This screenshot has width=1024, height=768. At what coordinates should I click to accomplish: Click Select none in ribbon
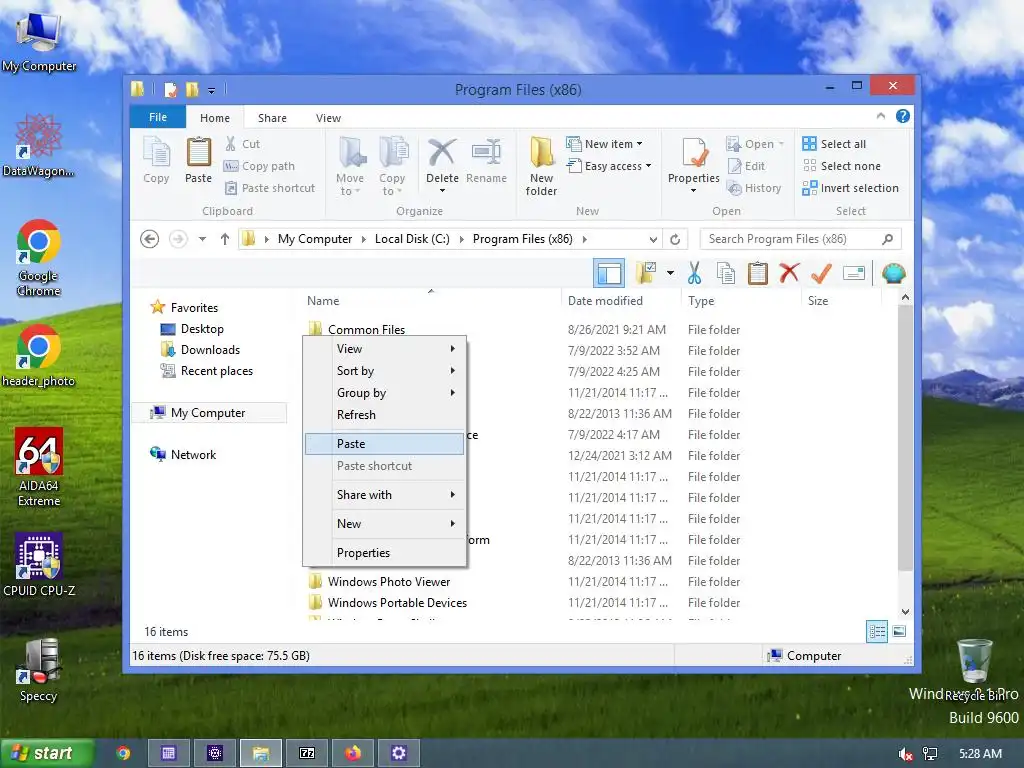(842, 166)
